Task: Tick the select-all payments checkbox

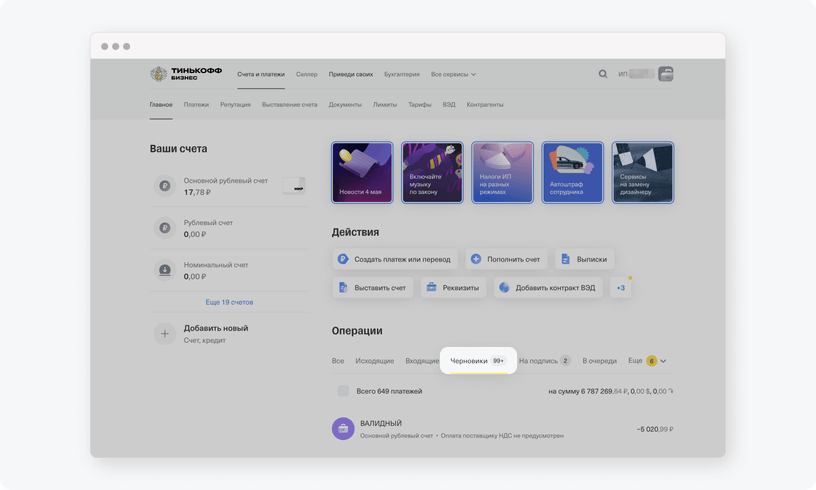Action: 343,391
